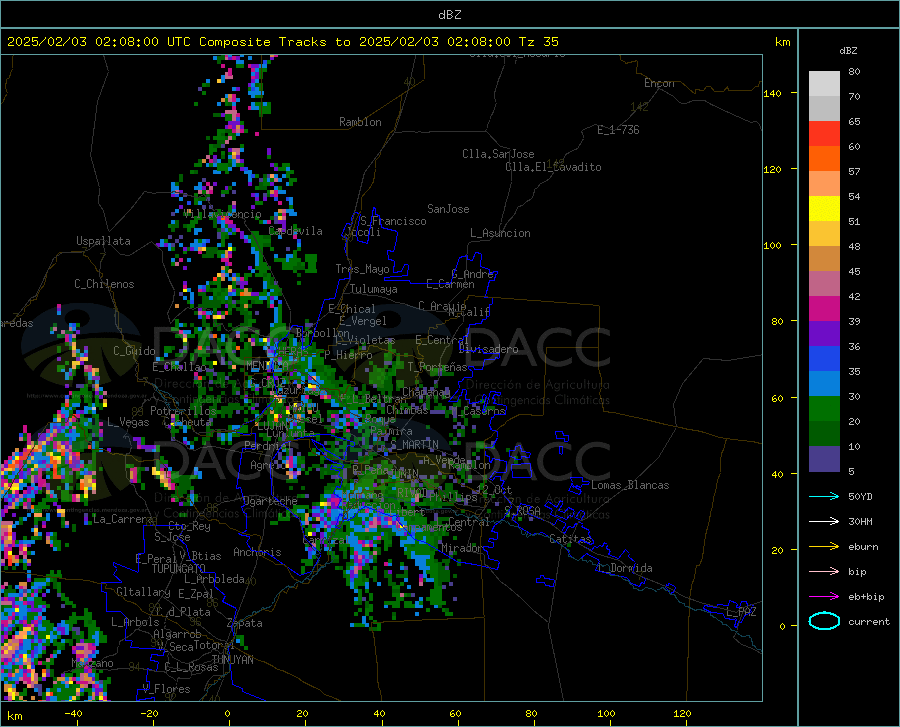
Task: Click the E_1-736 map label
Action: click(x=618, y=130)
